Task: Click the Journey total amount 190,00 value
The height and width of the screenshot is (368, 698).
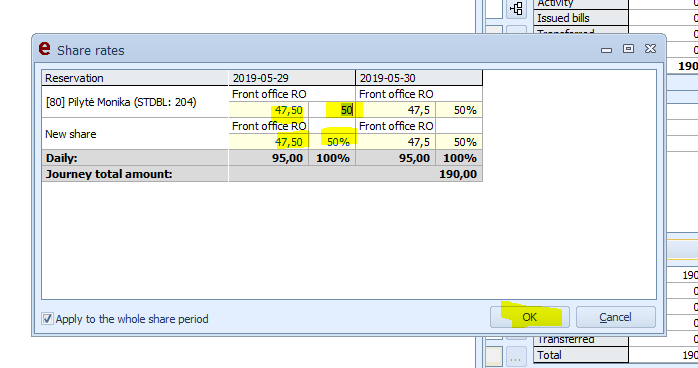Action: [x=458, y=174]
